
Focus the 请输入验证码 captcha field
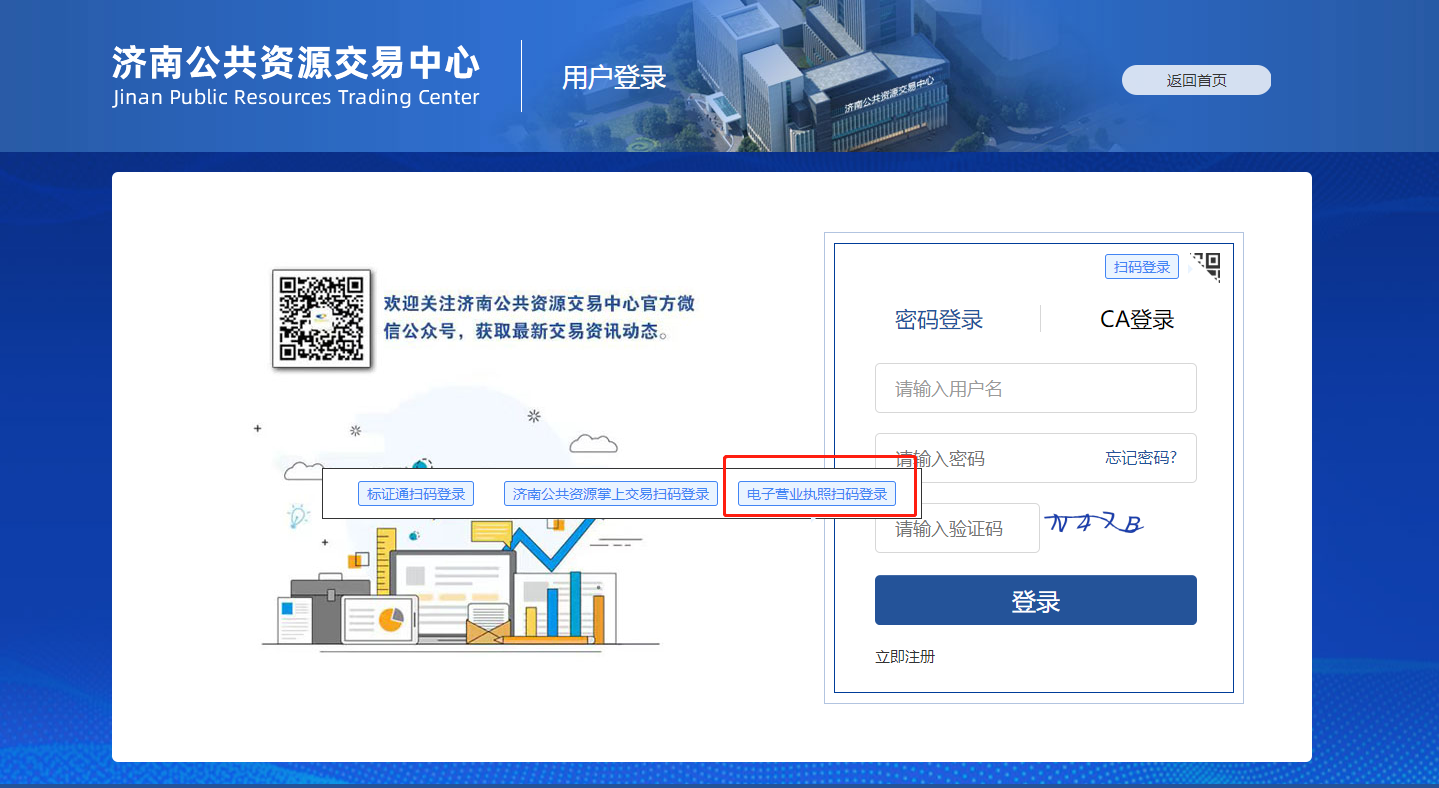coord(957,528)
